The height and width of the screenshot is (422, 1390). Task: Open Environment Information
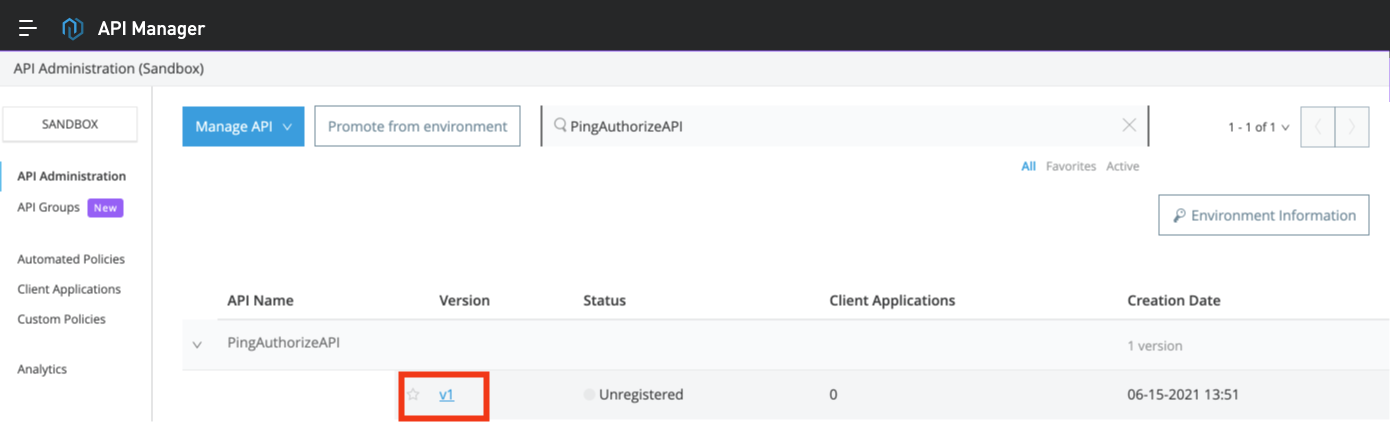(x=1263, y=215)
